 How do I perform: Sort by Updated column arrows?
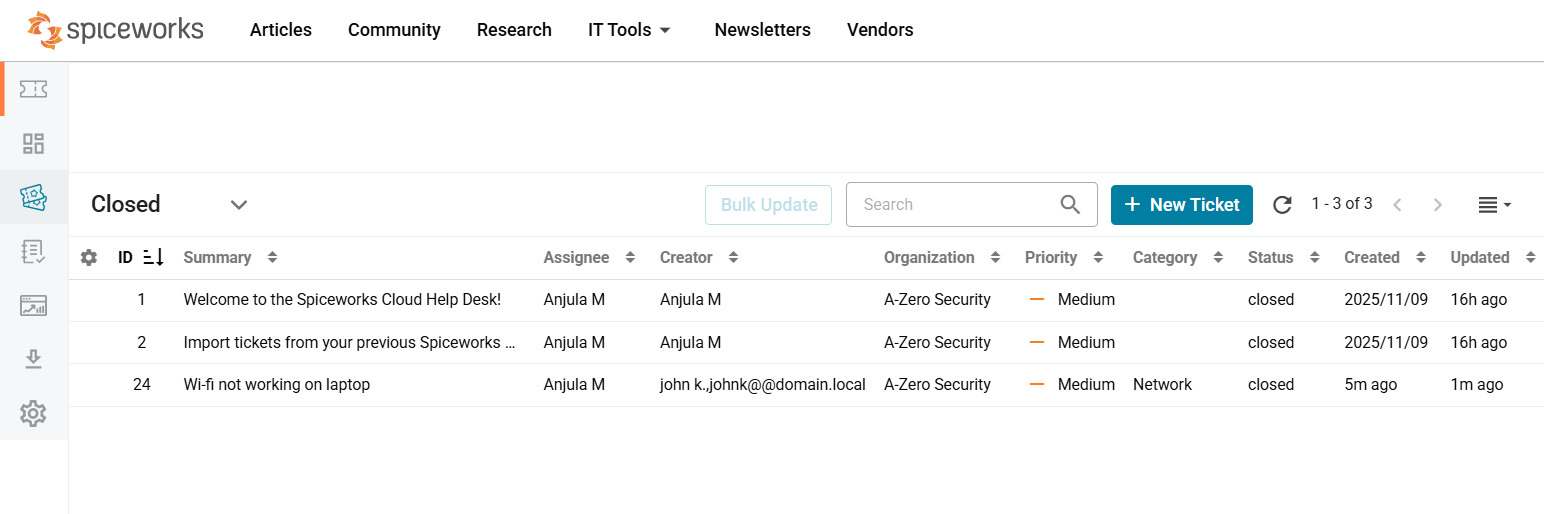(x=1530, y=258)
